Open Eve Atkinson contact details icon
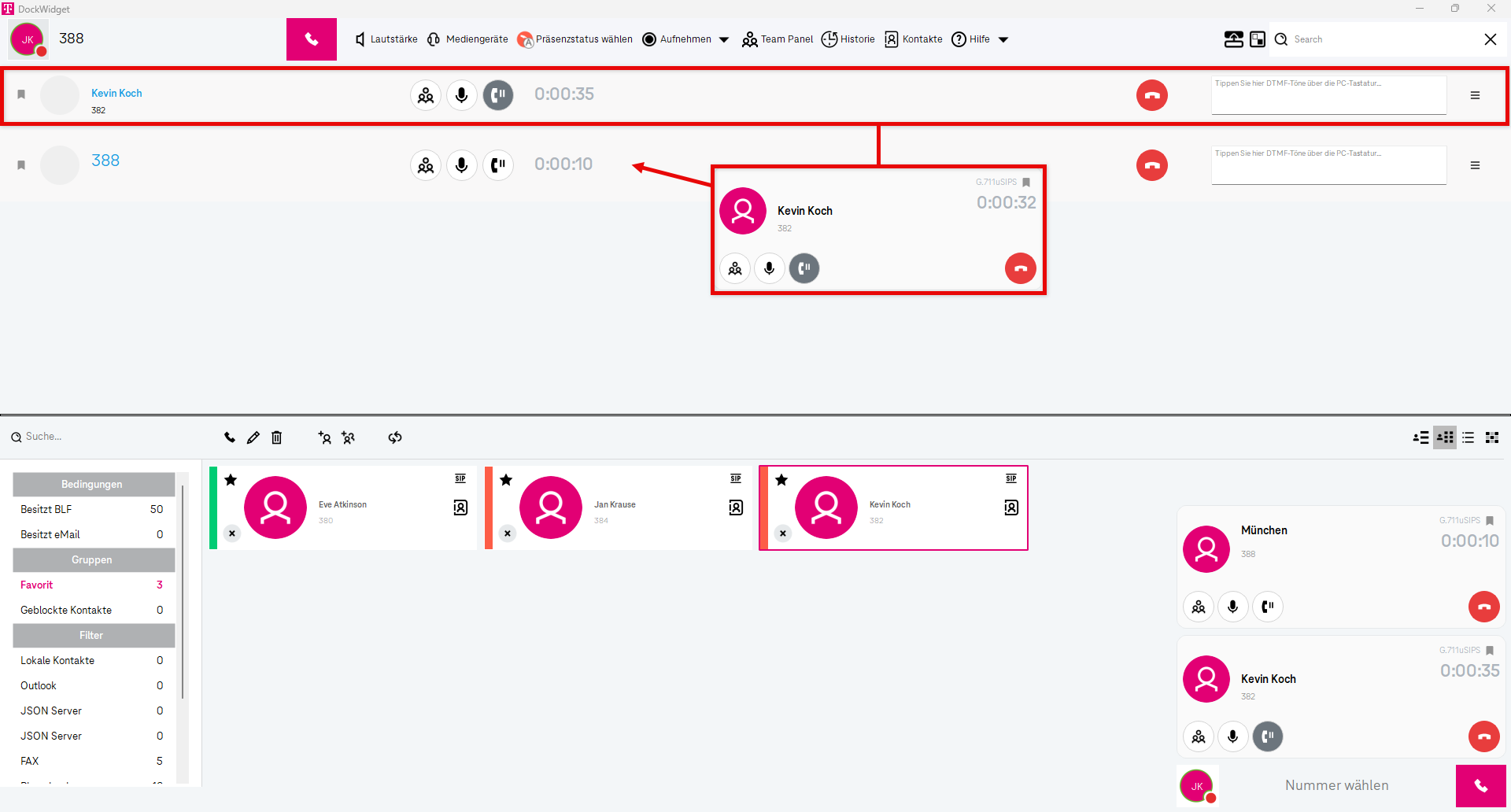This screenshot has height=812, width=1511. pyautogui.click(x=460, y=507)
